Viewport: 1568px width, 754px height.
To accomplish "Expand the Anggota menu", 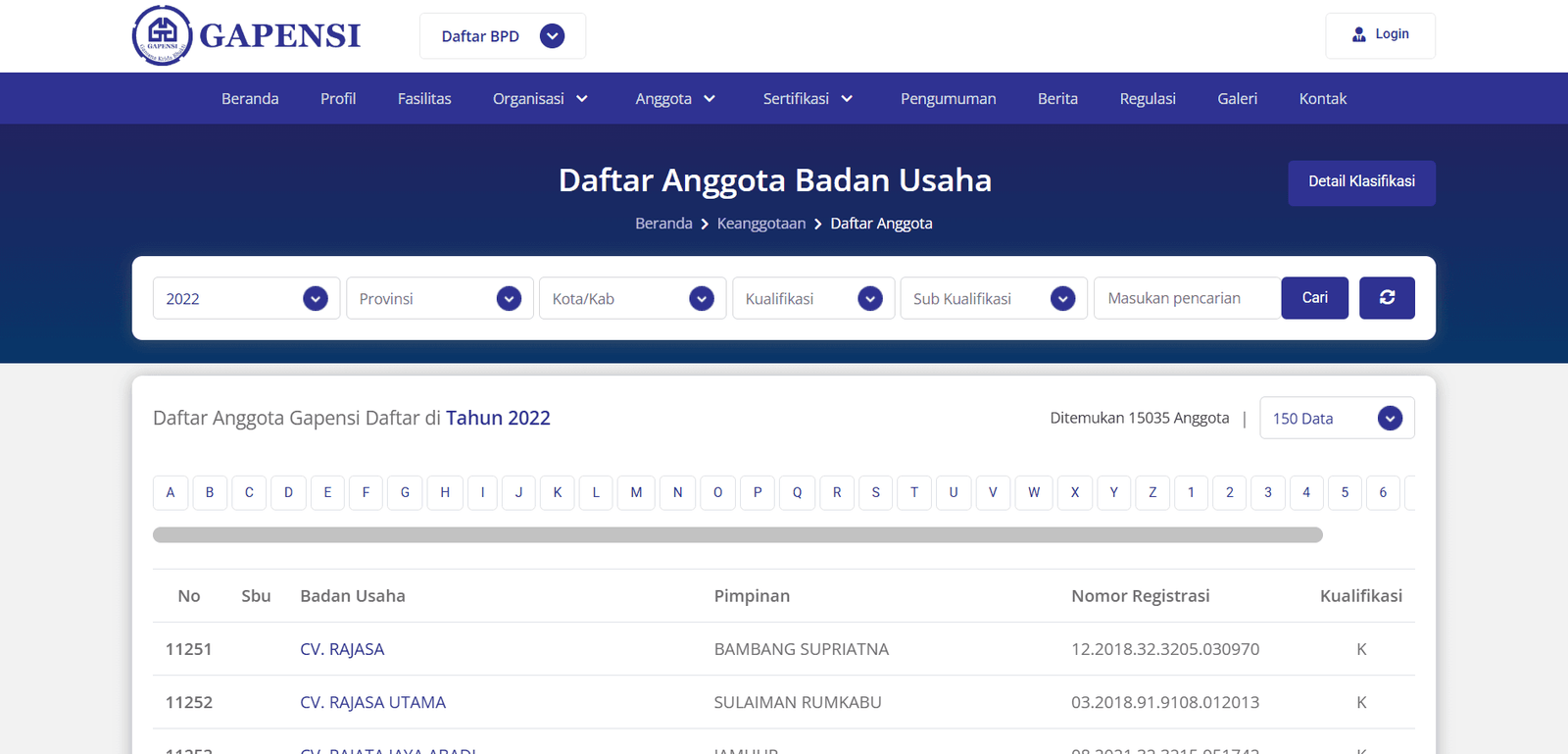I will pos(675,98).
